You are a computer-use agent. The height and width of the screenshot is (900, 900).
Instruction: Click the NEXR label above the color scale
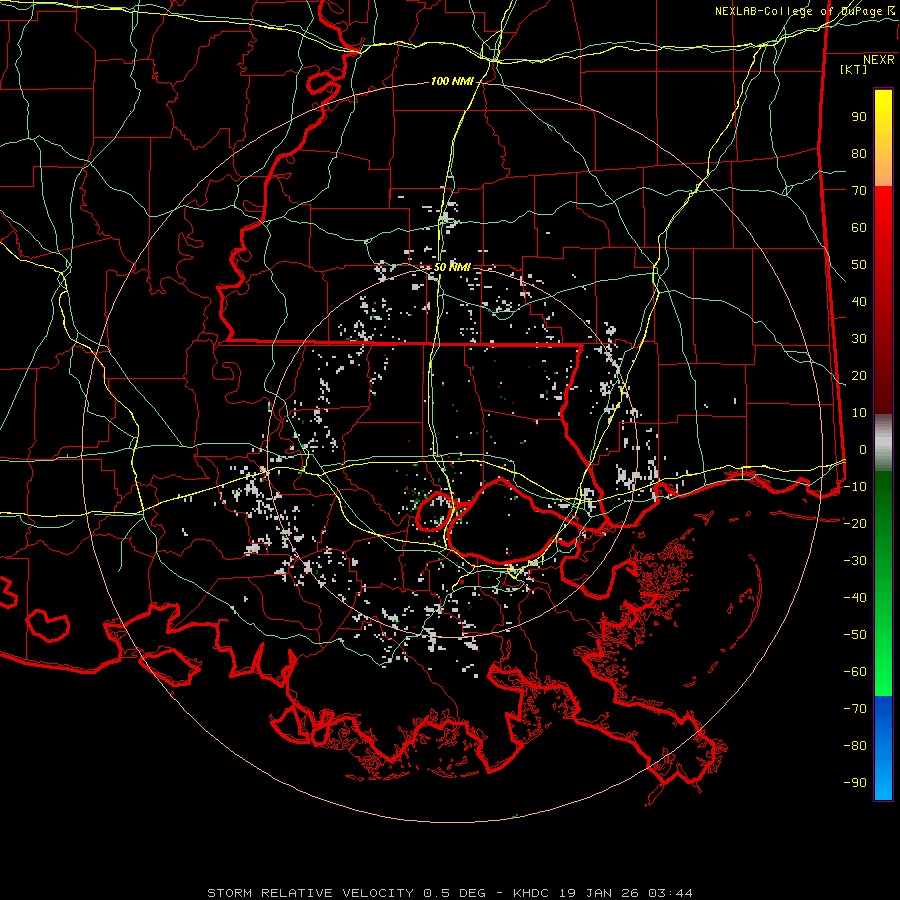coord(878,60)
